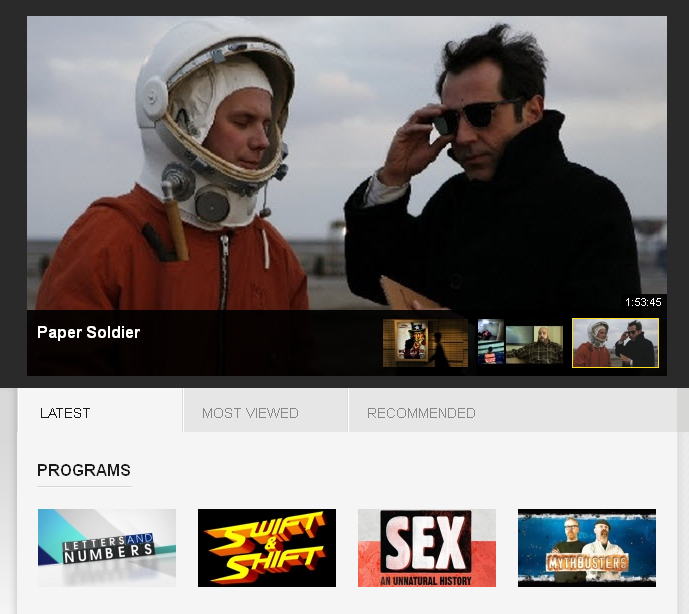The width and height of the screenshot is (689, 614).
Task: Select the highlighted astronaut carousel thumbnail
Action: 615,343
